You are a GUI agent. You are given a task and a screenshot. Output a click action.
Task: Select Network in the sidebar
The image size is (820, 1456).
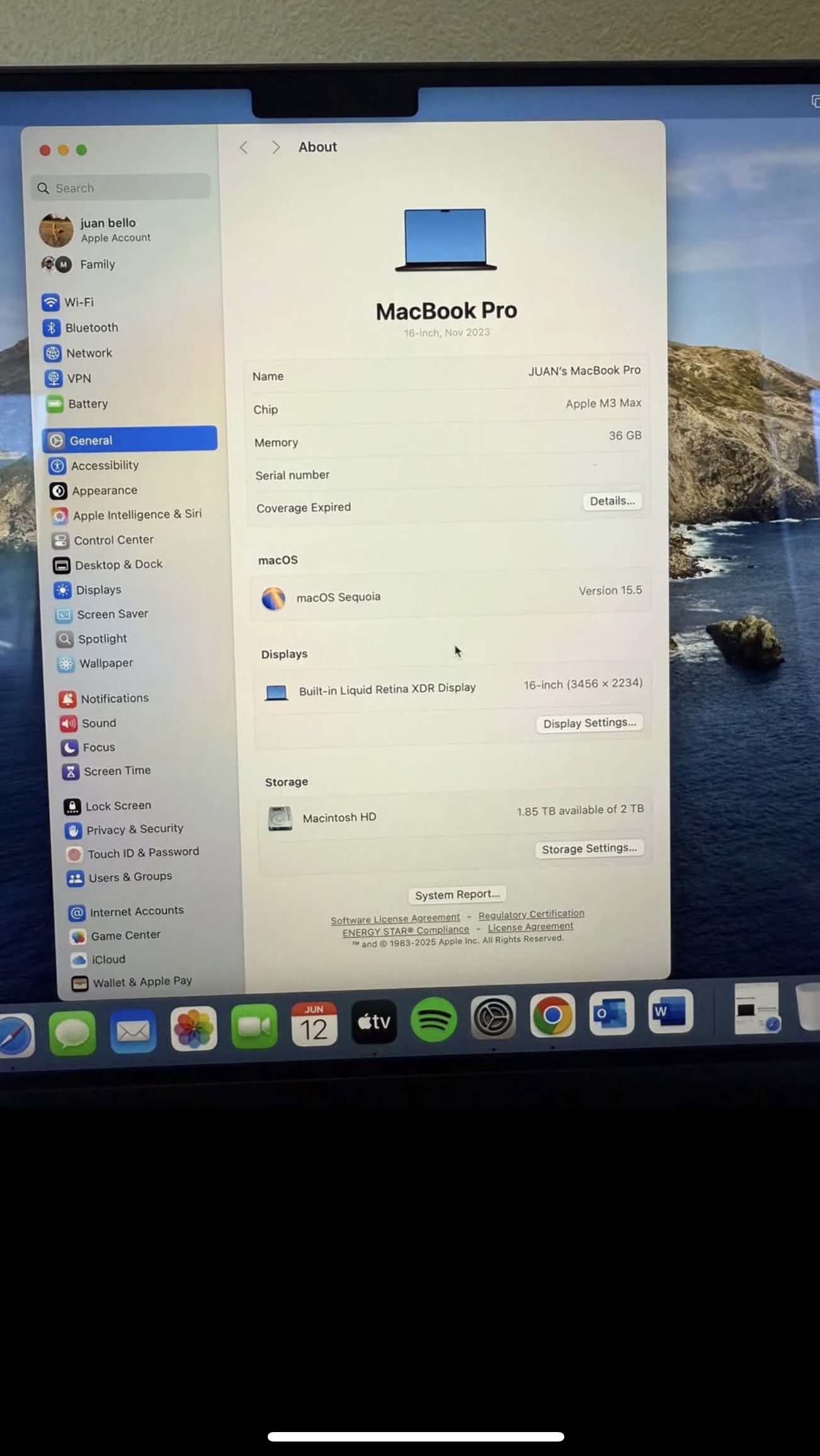pyautogui.click(x=78, y=353)
